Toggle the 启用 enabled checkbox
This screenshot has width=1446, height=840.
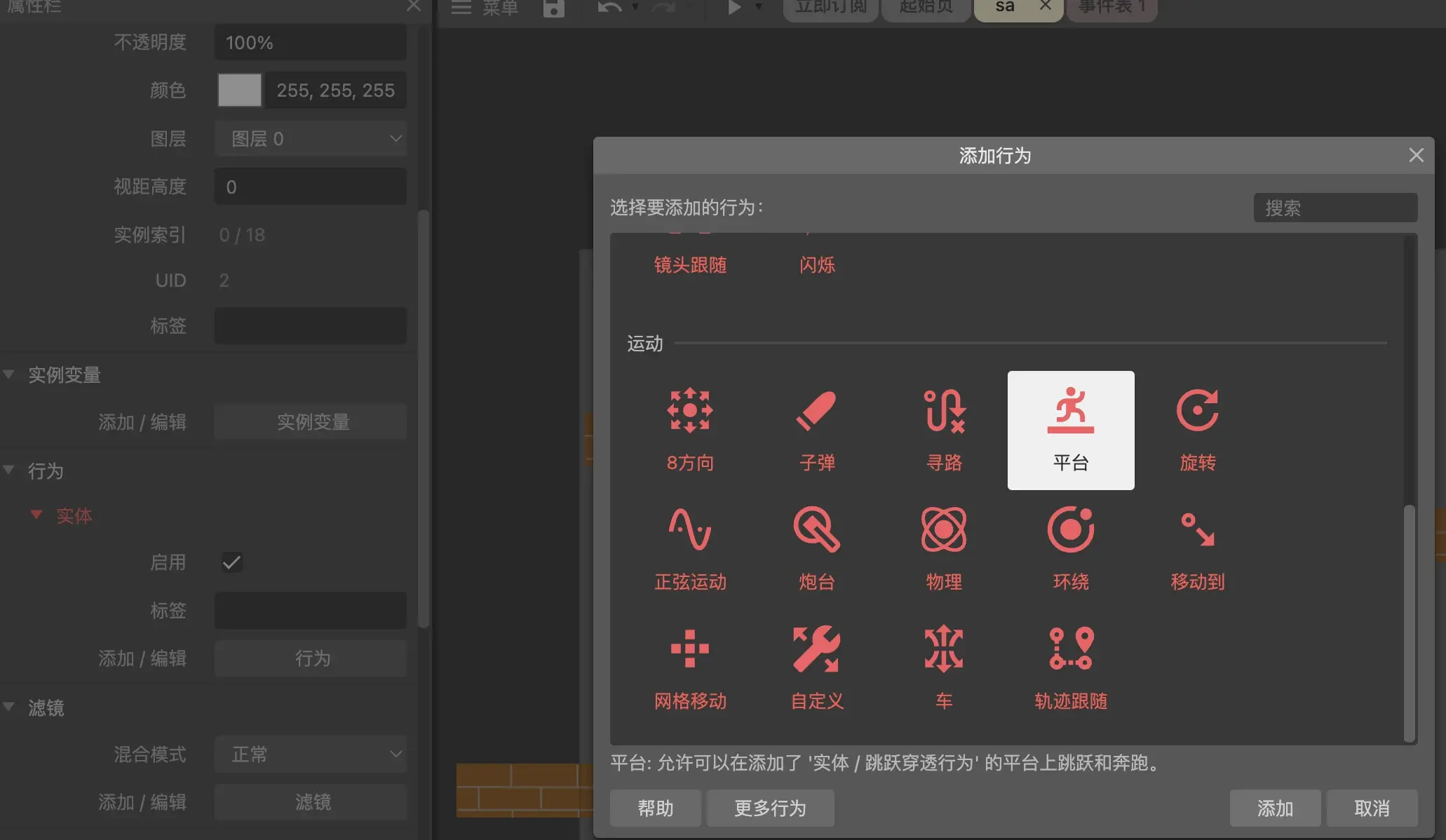click(231, 562)
